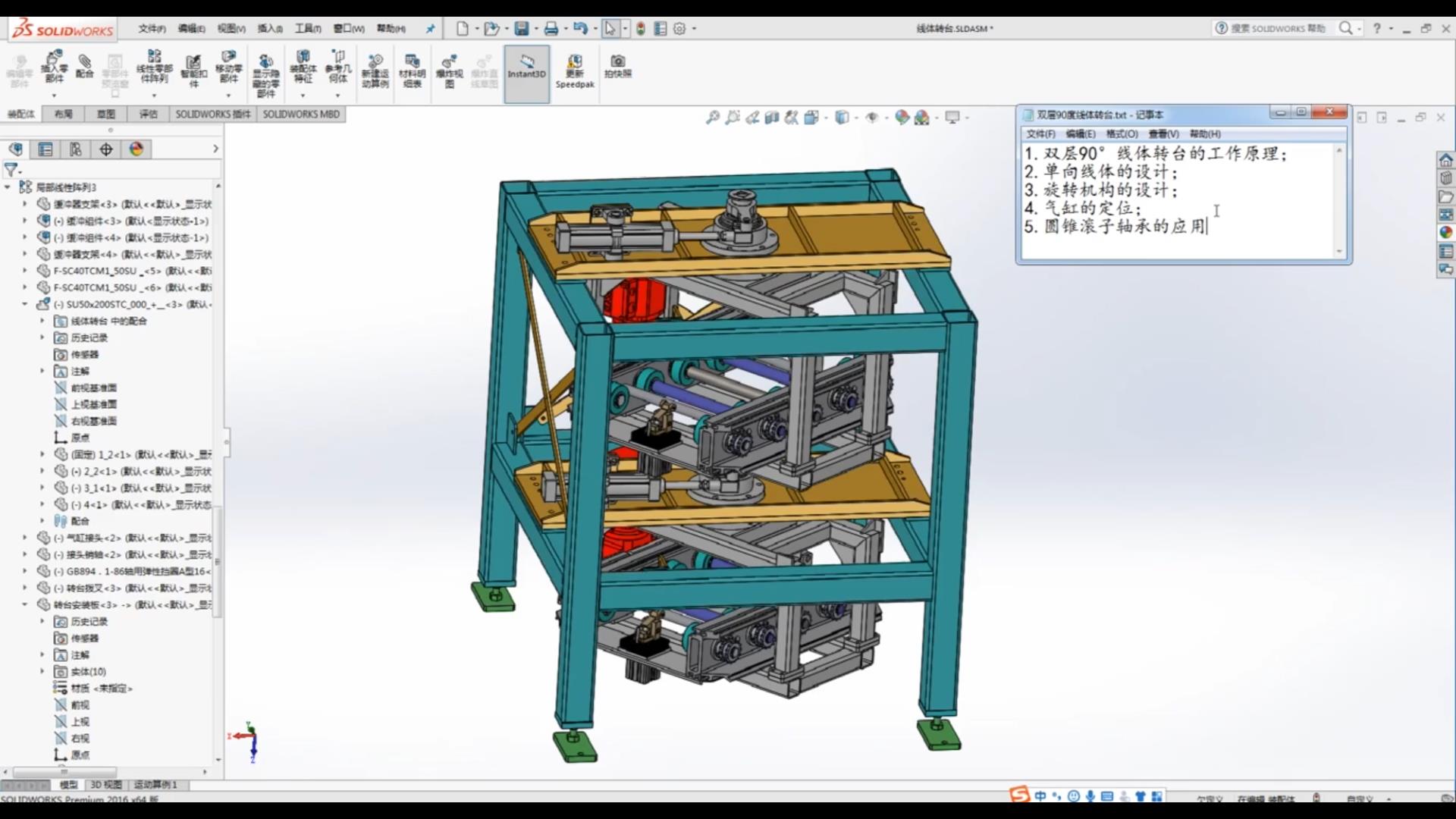Image resolution: width=1456 pixels, height=819 pixels.
Task: Switch to 布局 command tab
Action: (64, 115)
